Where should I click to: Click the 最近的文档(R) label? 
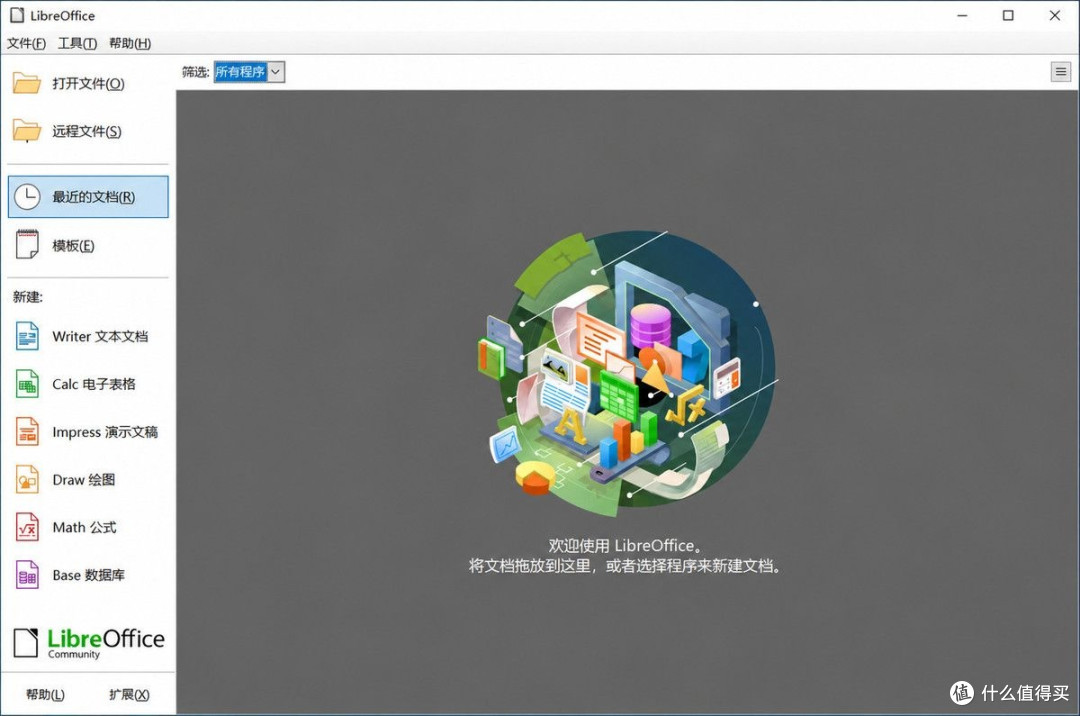pyautogui.click(x=94, y=197)
